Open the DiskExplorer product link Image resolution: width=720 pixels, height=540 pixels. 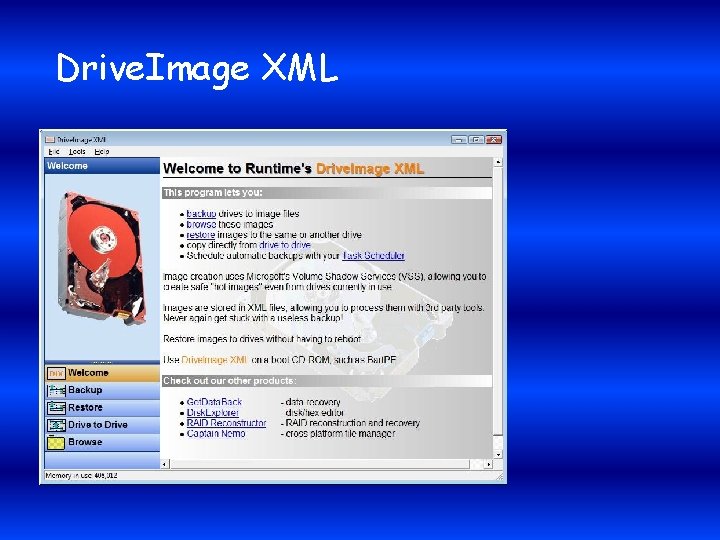[x=213, y=413]
